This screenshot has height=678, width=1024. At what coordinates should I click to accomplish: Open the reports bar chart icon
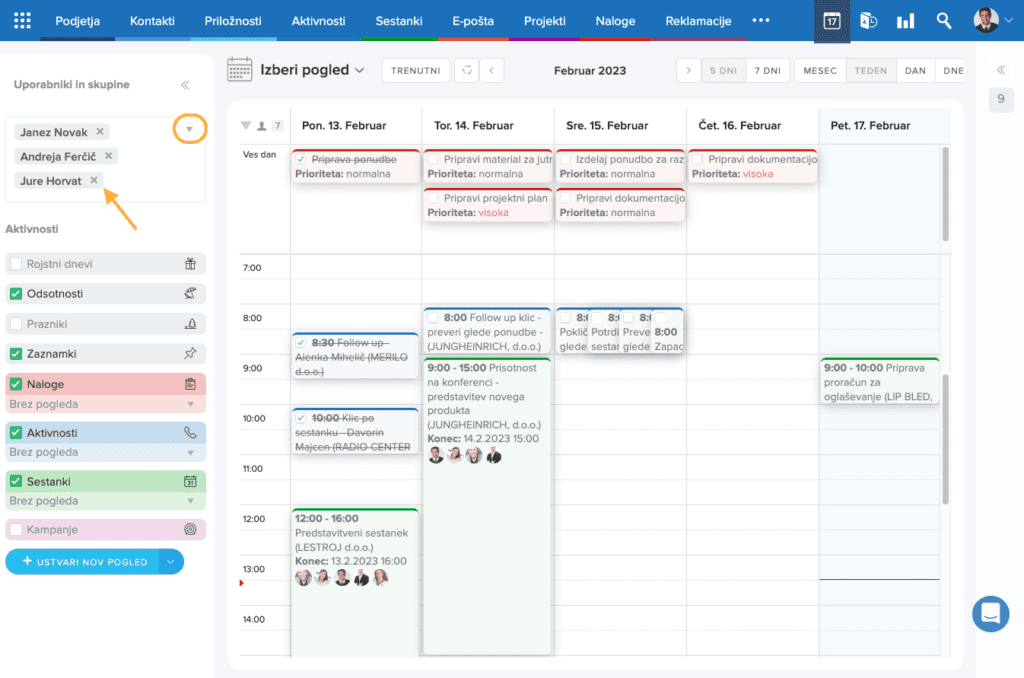coord(905,21)
